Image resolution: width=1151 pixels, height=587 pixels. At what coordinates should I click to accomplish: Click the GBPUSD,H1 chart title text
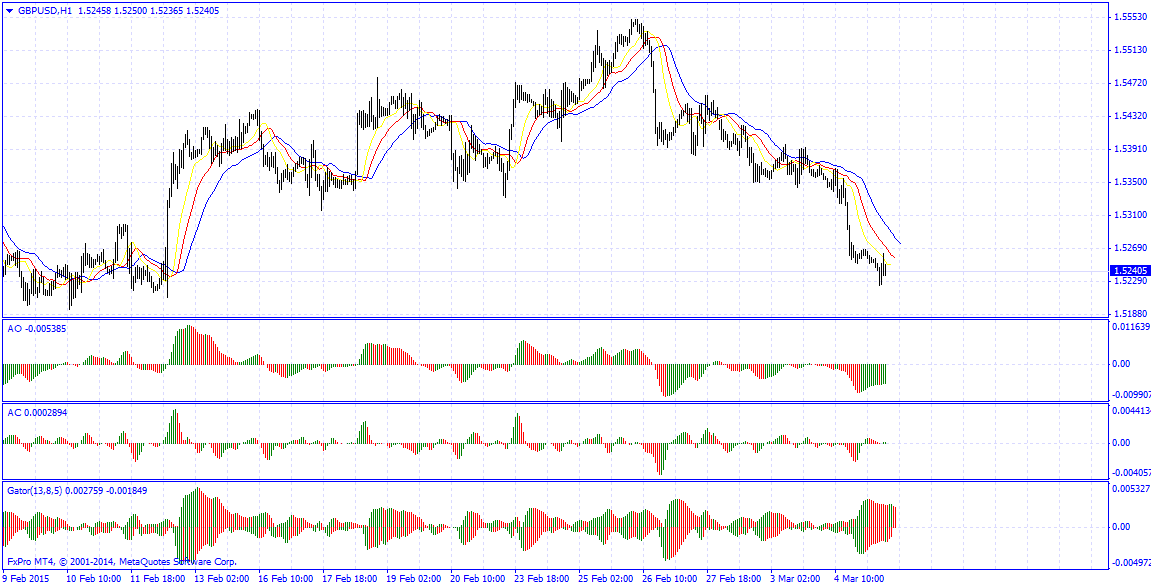click(45, 11)
